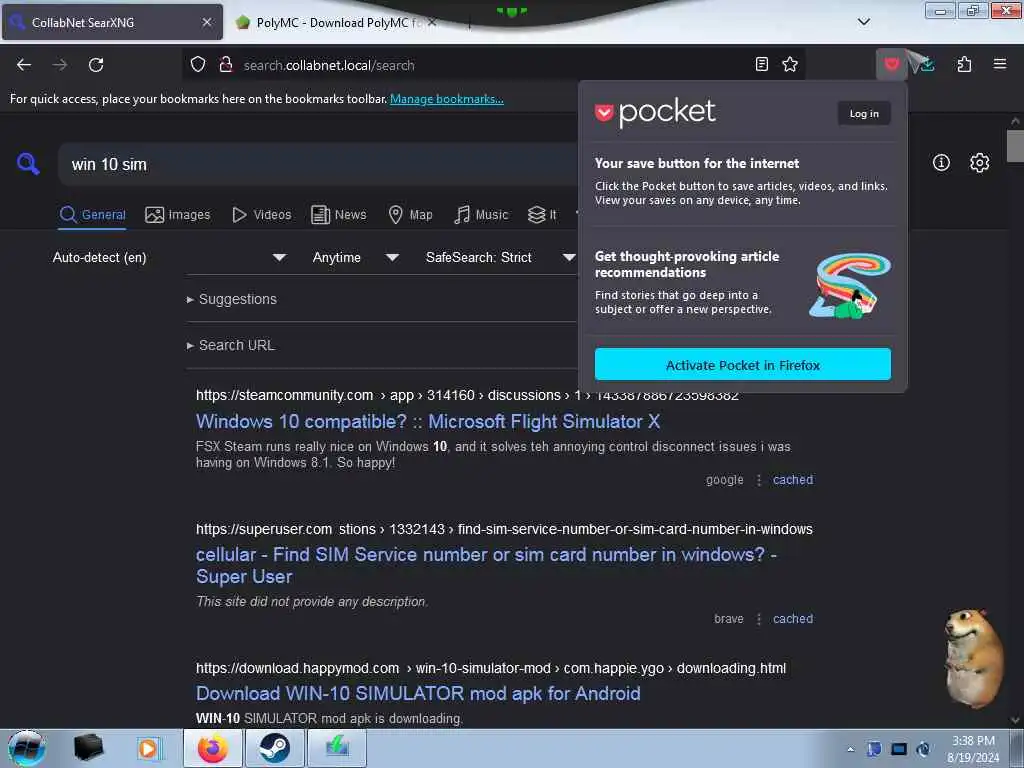Open the Find SIM Service number result
The image size is (1024, 768).
[486, 566]
